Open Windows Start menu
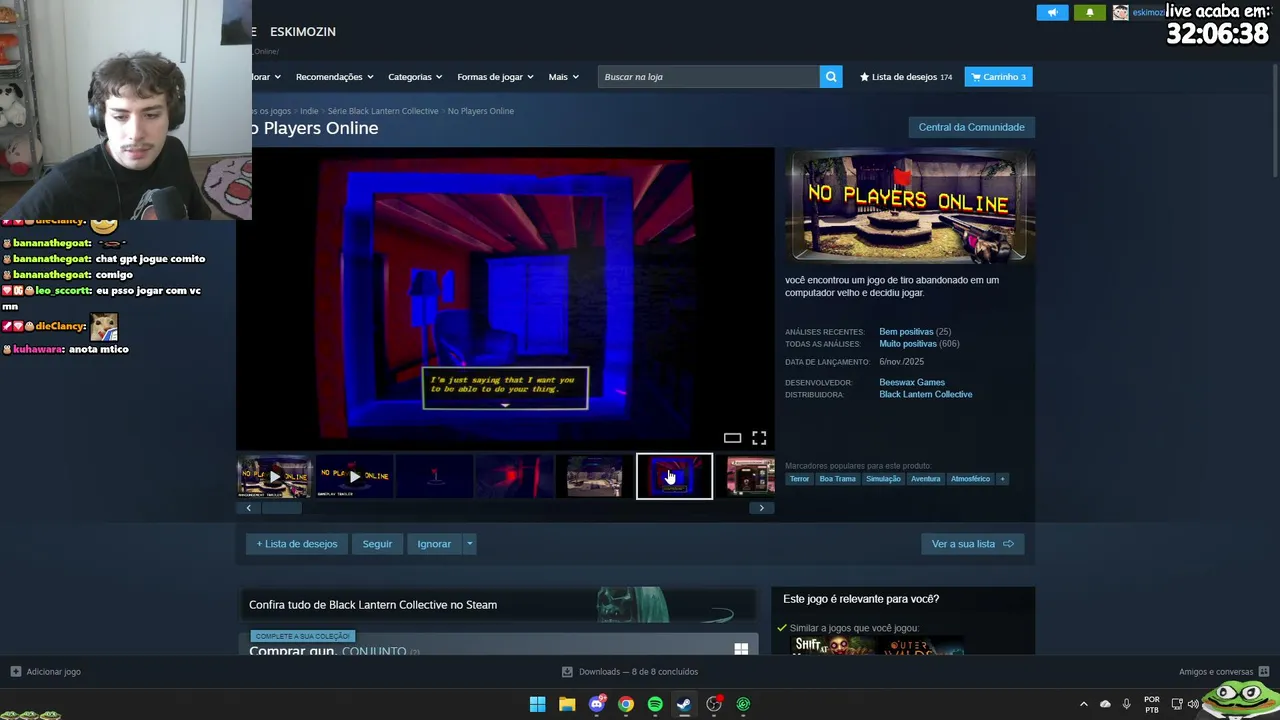Image resolution: width=1280 pixels, height=720 pixels. tap(537, 704)
